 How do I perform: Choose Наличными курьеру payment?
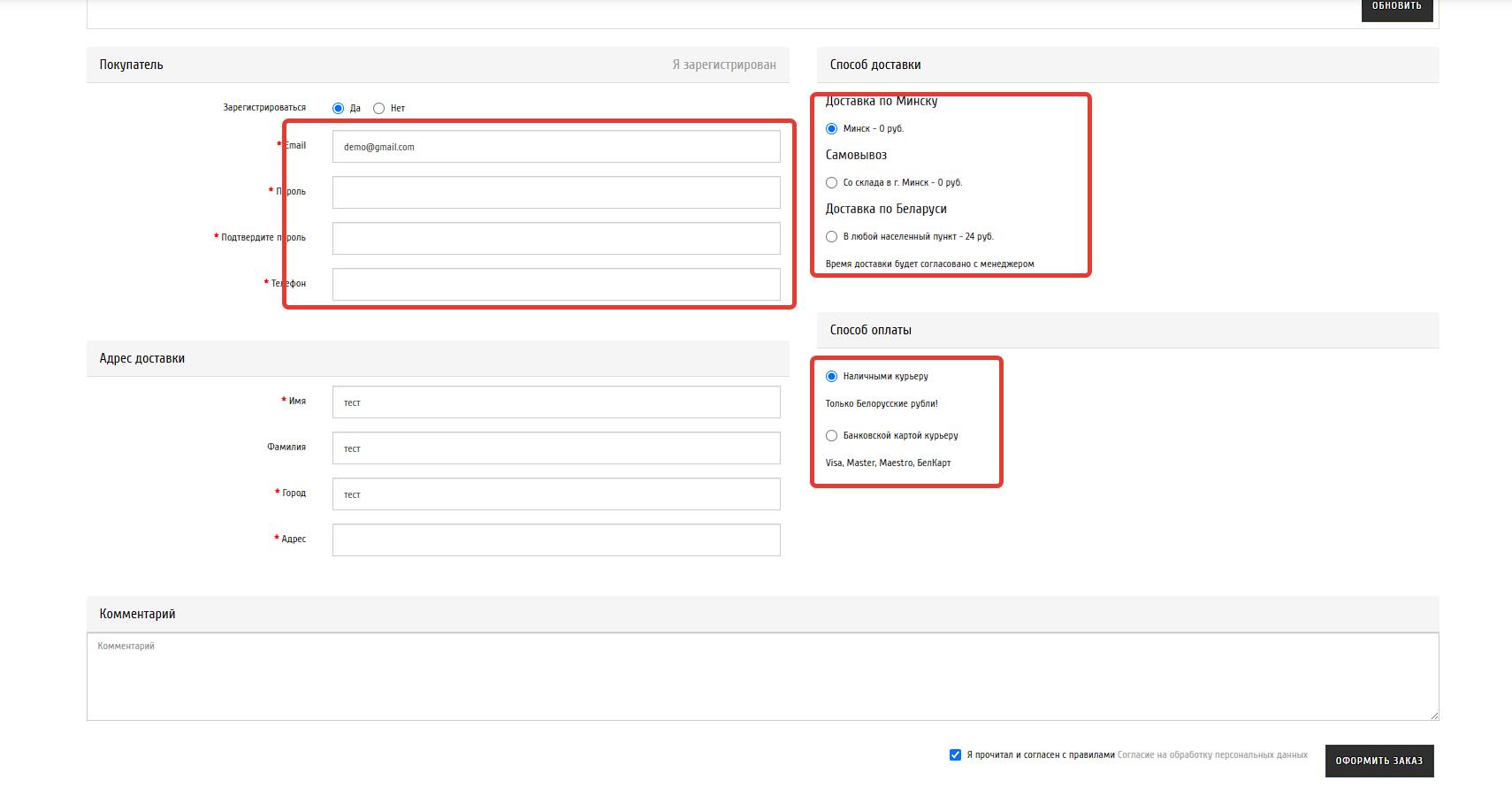[x=831, y=376]
